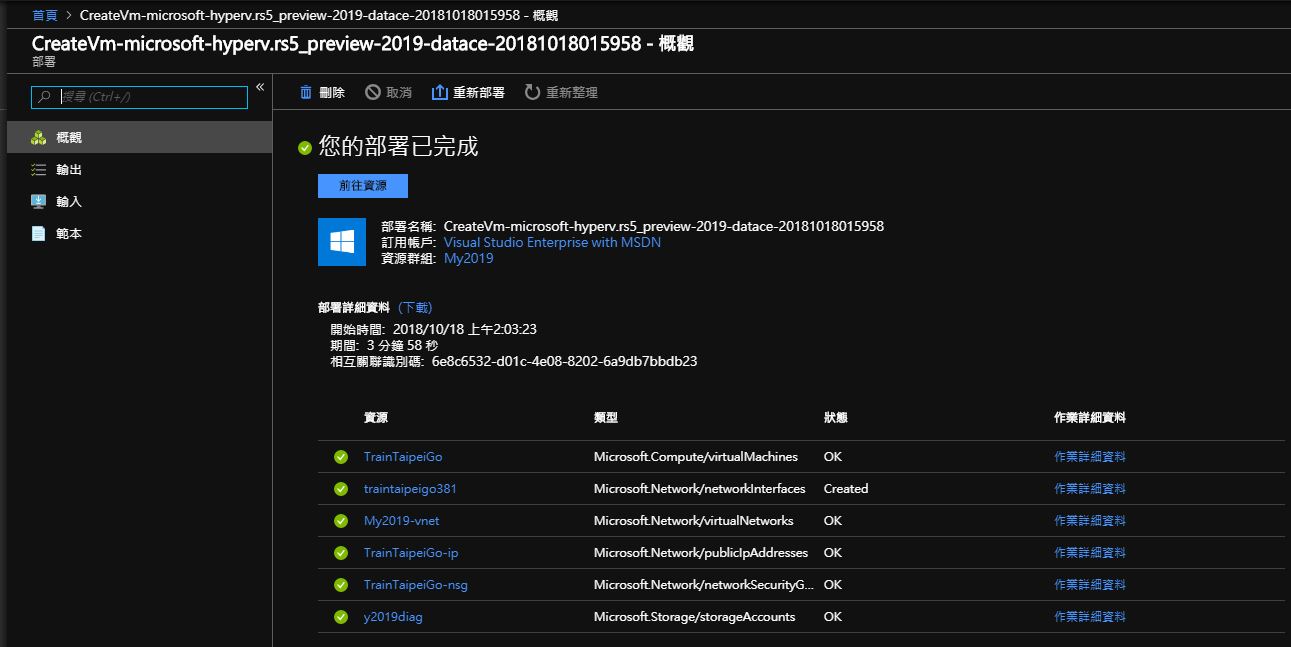The image size is (1291, 647).
Task: Open 作業詳細資料 for TrainTaipeiGo row
Action: [1090, 457]
